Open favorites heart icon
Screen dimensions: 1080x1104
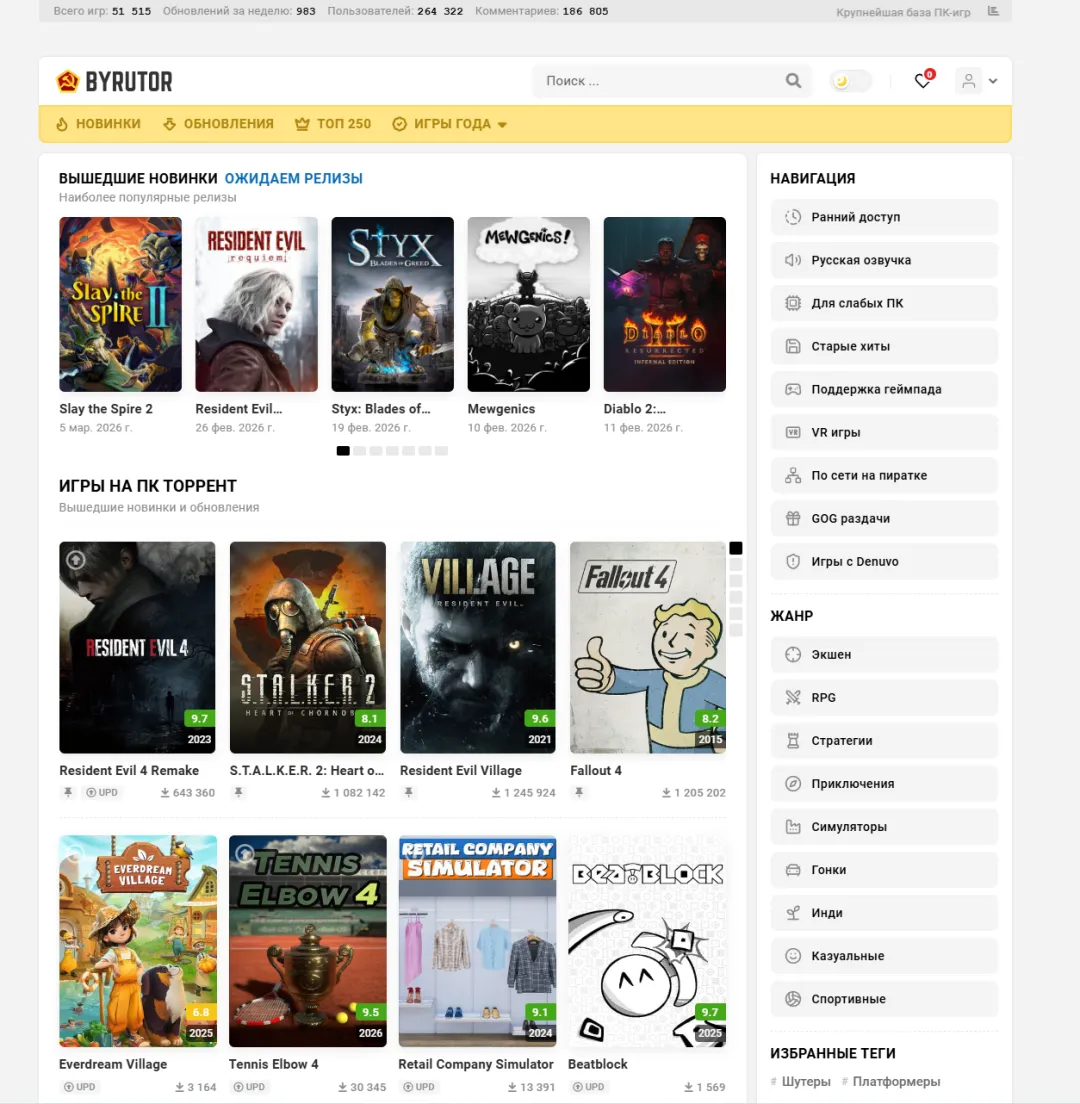point(922,81)
